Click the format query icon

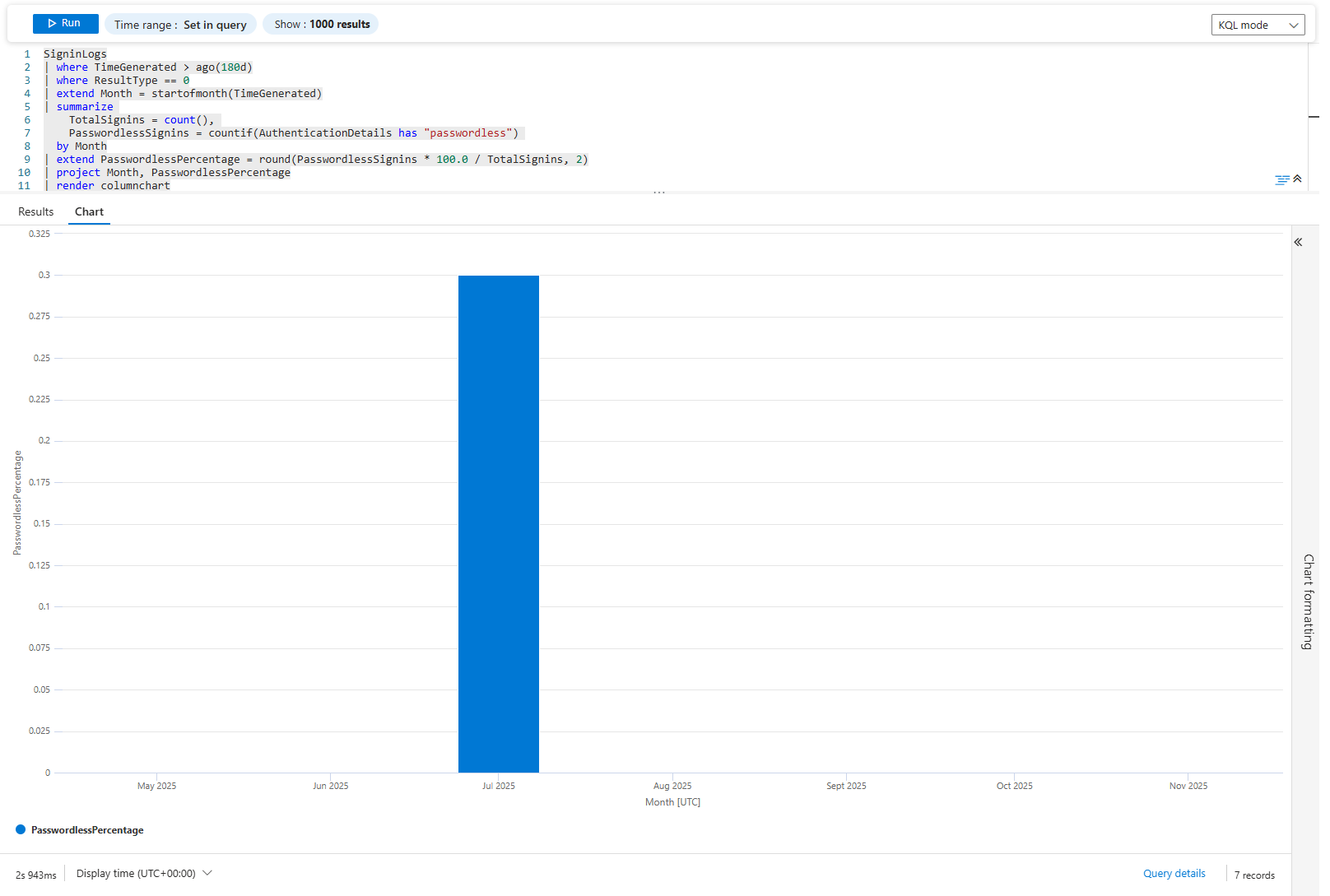[x=1281, y=179]
